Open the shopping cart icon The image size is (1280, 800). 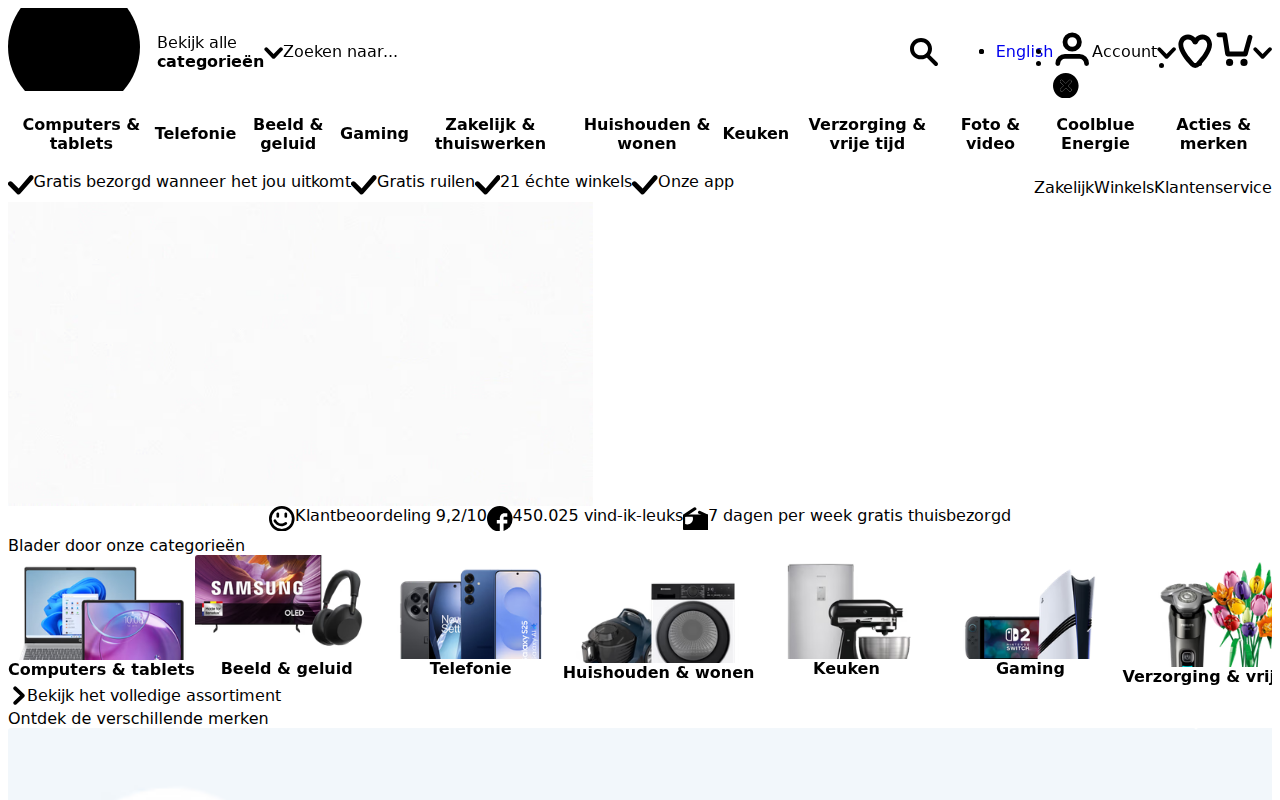tap(1234, 49)
